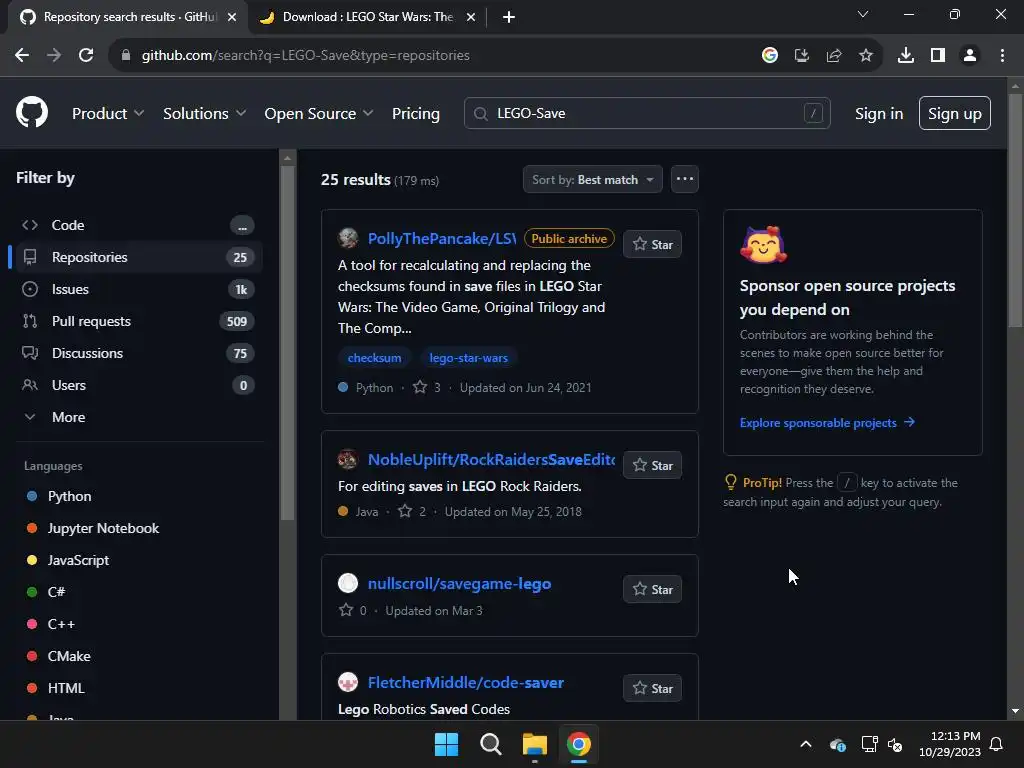Open Windows taskbar search
The image size is (1024, 768).
pos(490,744)
